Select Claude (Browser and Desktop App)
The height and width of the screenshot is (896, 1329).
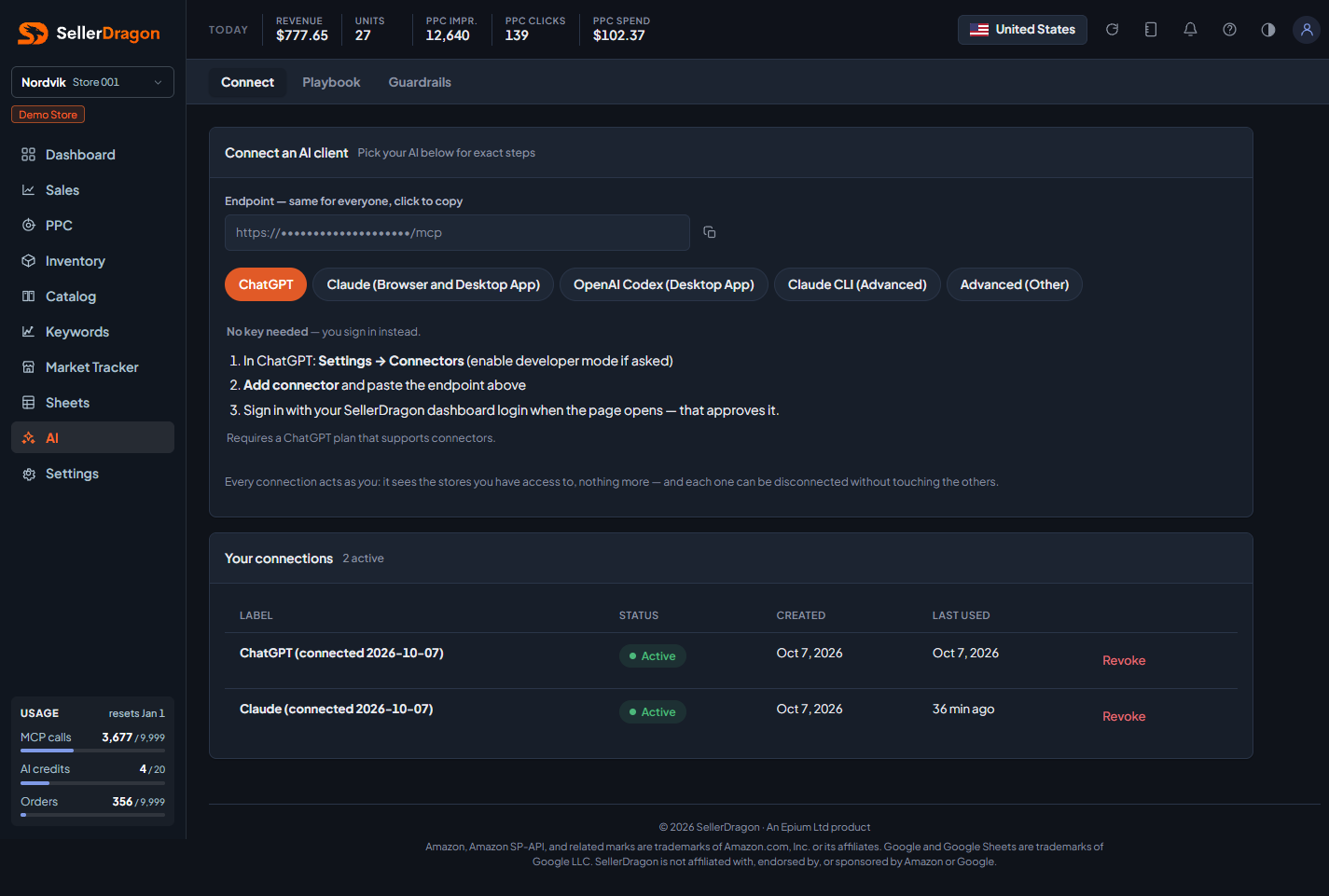[x=434, y=284]
